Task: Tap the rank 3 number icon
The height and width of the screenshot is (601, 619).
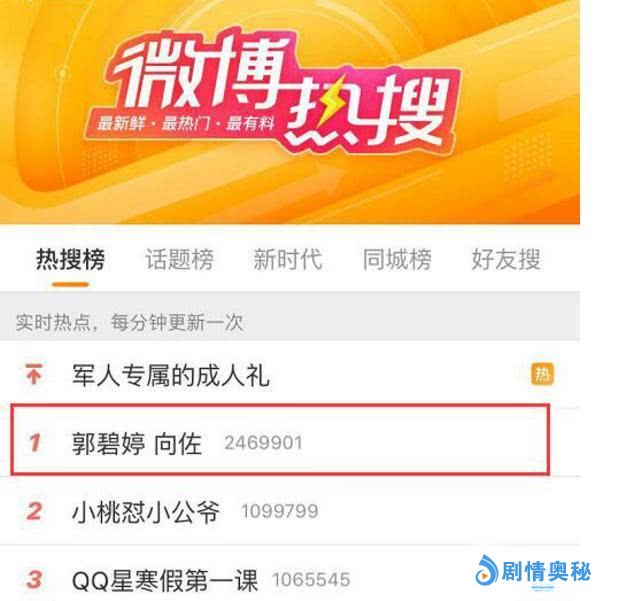Action: pos(34,580)
